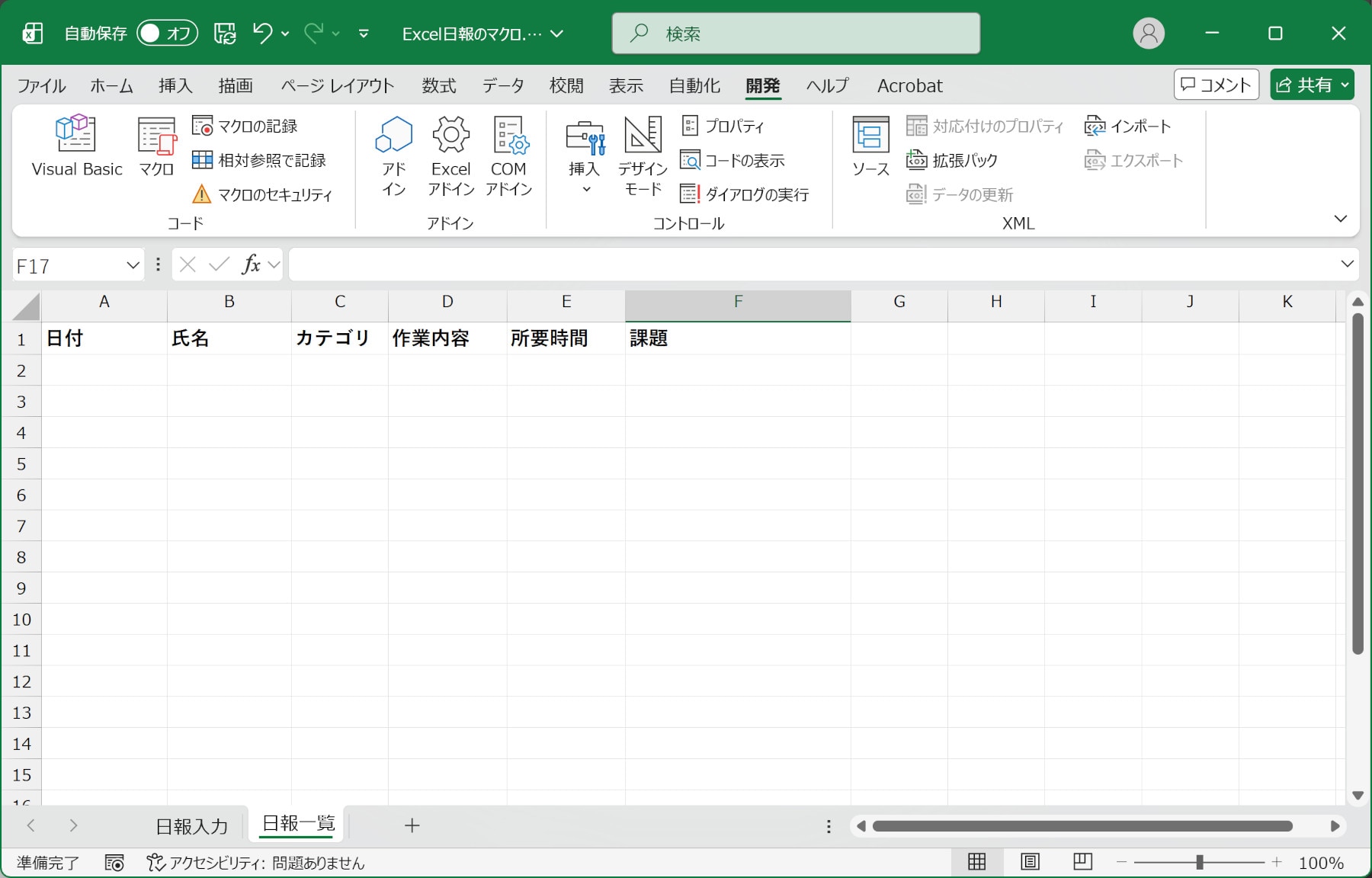1372x878 pixels.
Task: Open the Name Box dropdown arrow
Action: (x=133, y=265)
